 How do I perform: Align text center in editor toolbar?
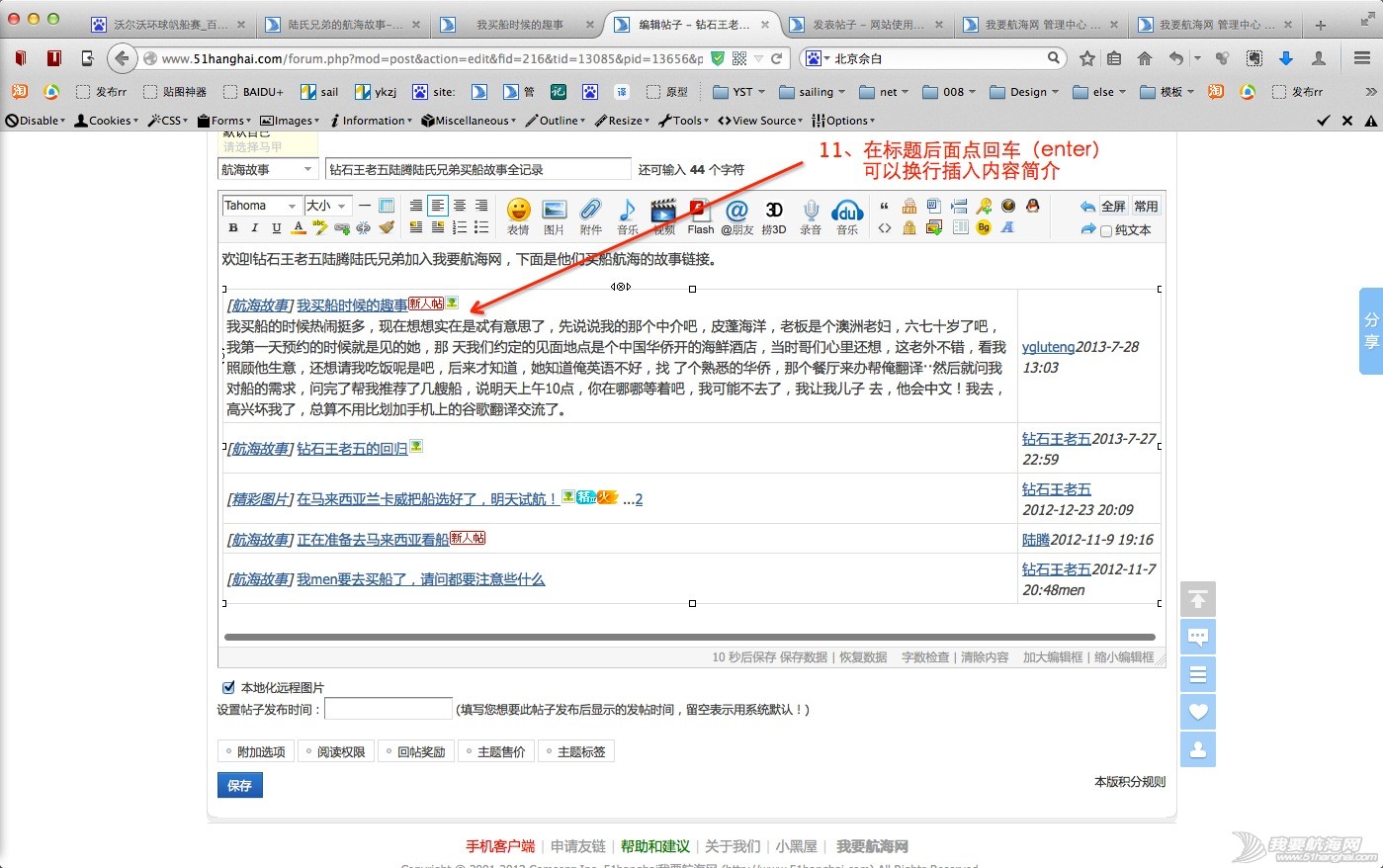[x=460, y=206]
